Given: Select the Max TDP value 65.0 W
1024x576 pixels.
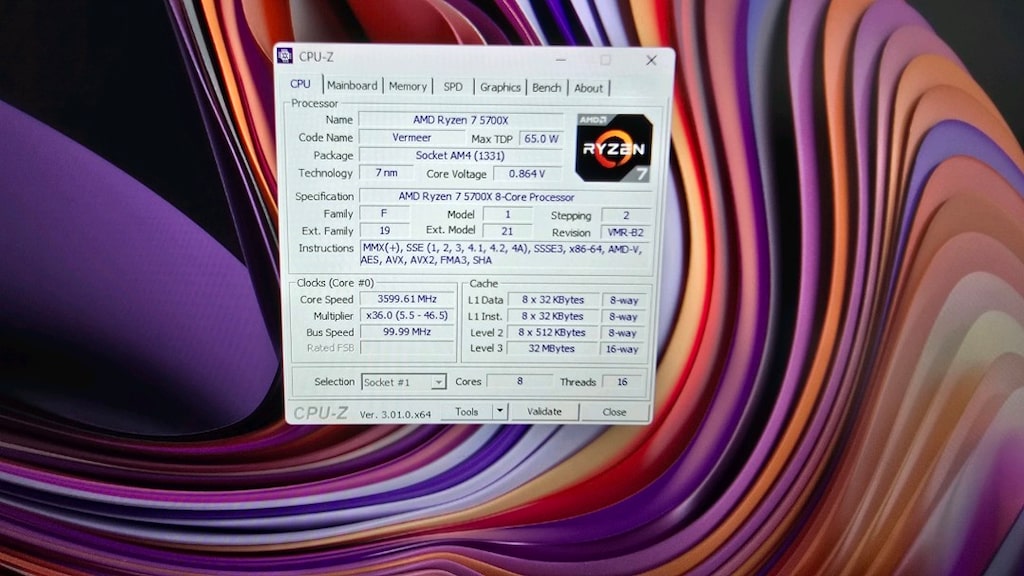Looking at the screenshot, I should (x=541, y=138).
